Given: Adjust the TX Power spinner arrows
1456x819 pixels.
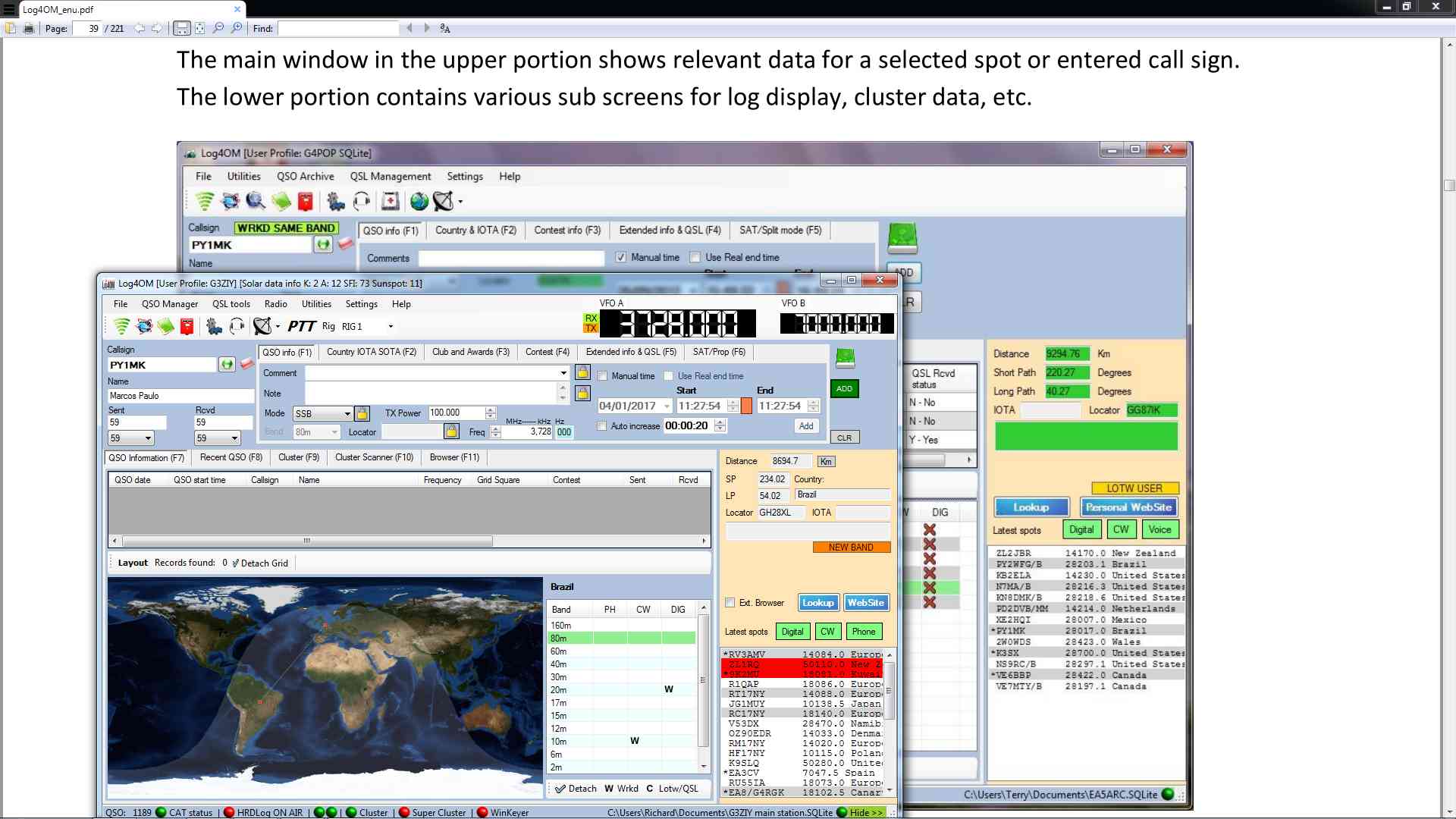Looking at the screenshot, I should (491, 413).
